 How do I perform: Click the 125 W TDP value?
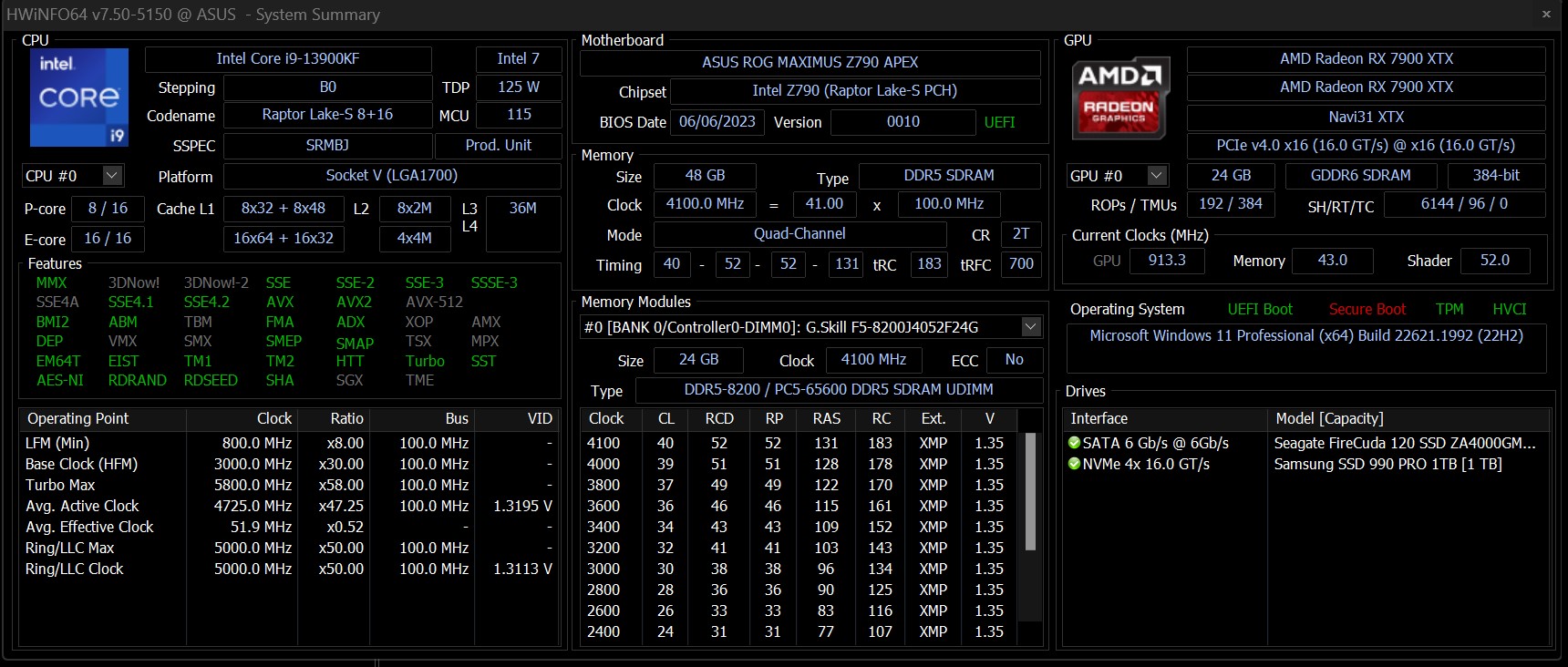point(519,87)
